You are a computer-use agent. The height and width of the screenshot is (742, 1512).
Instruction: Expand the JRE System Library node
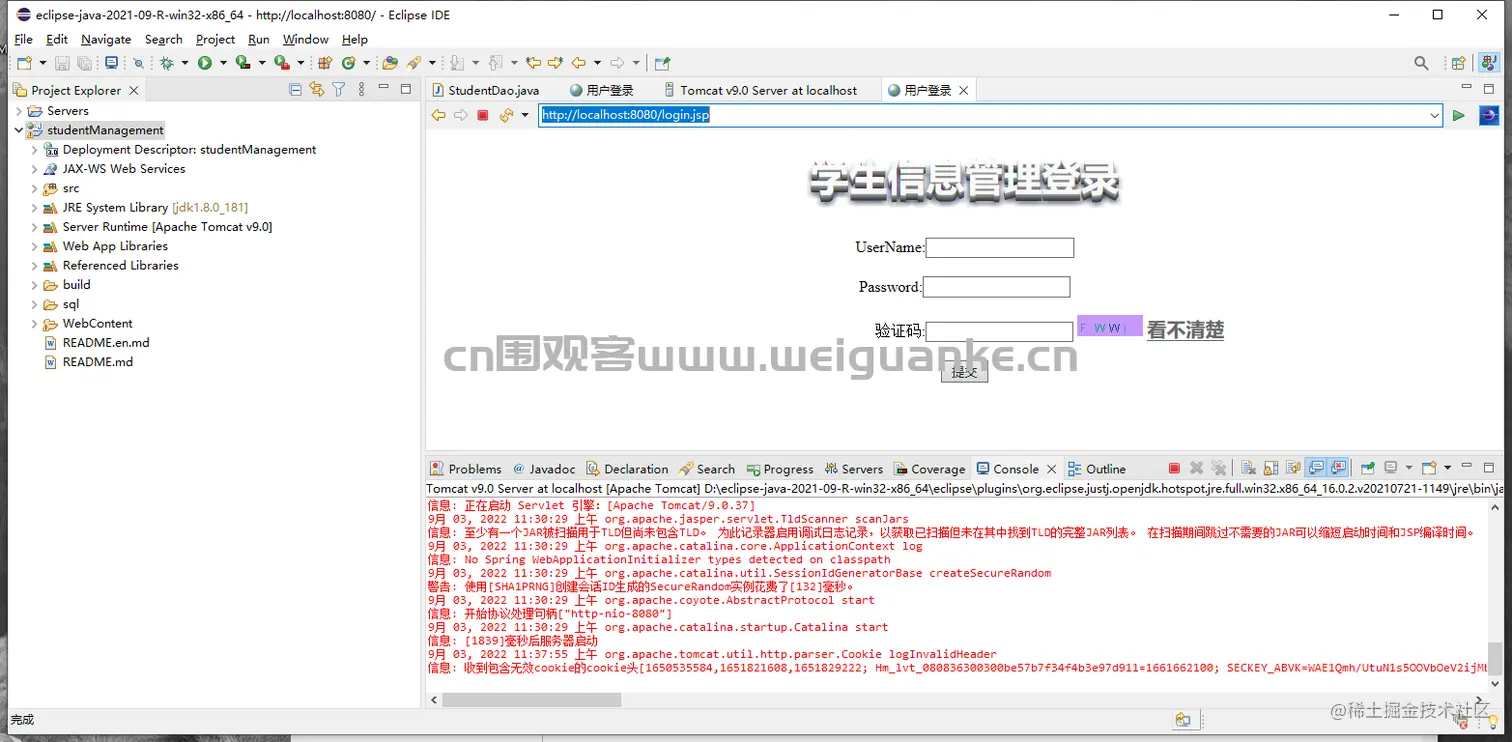click(34, 207)
